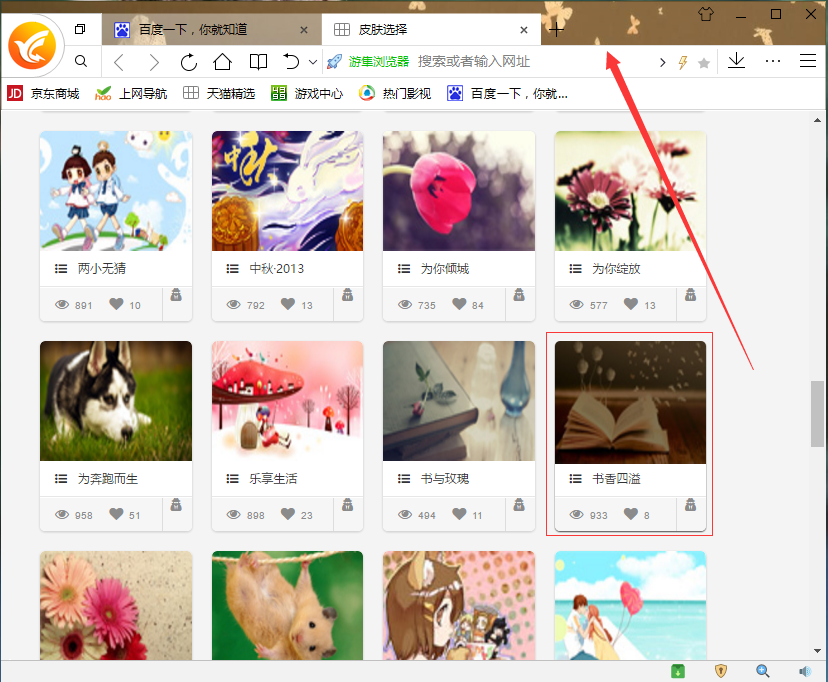Open the 热门影视 bookmark
This screenshot has height=682, width=828.
[395, 94]
